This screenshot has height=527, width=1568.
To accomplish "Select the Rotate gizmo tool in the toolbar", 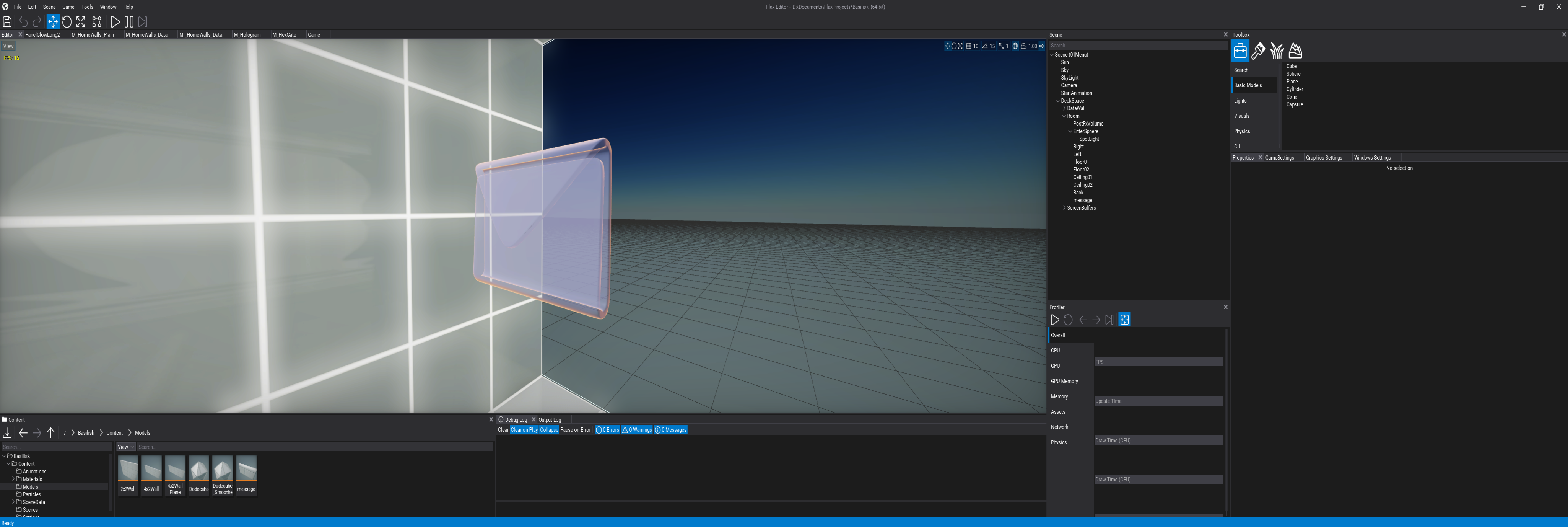I will click(x=67, y=22).
